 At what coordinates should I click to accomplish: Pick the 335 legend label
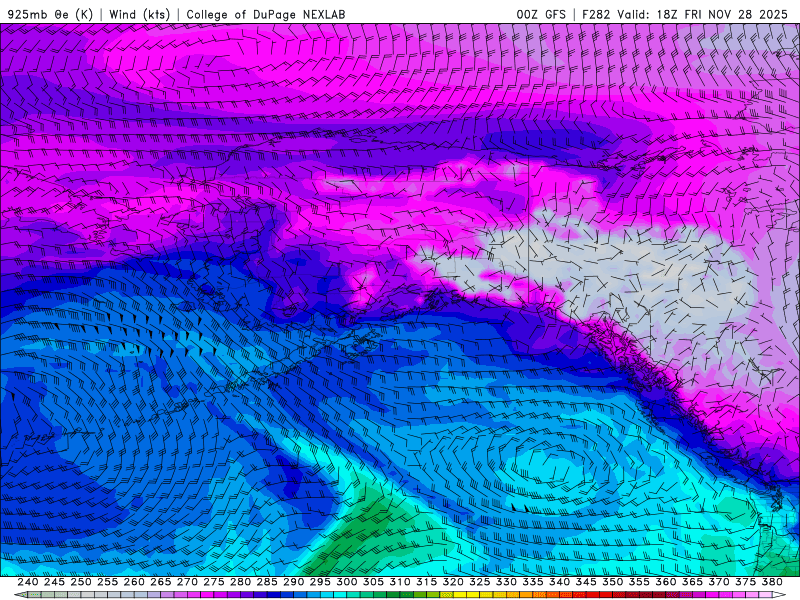(533, 582)
